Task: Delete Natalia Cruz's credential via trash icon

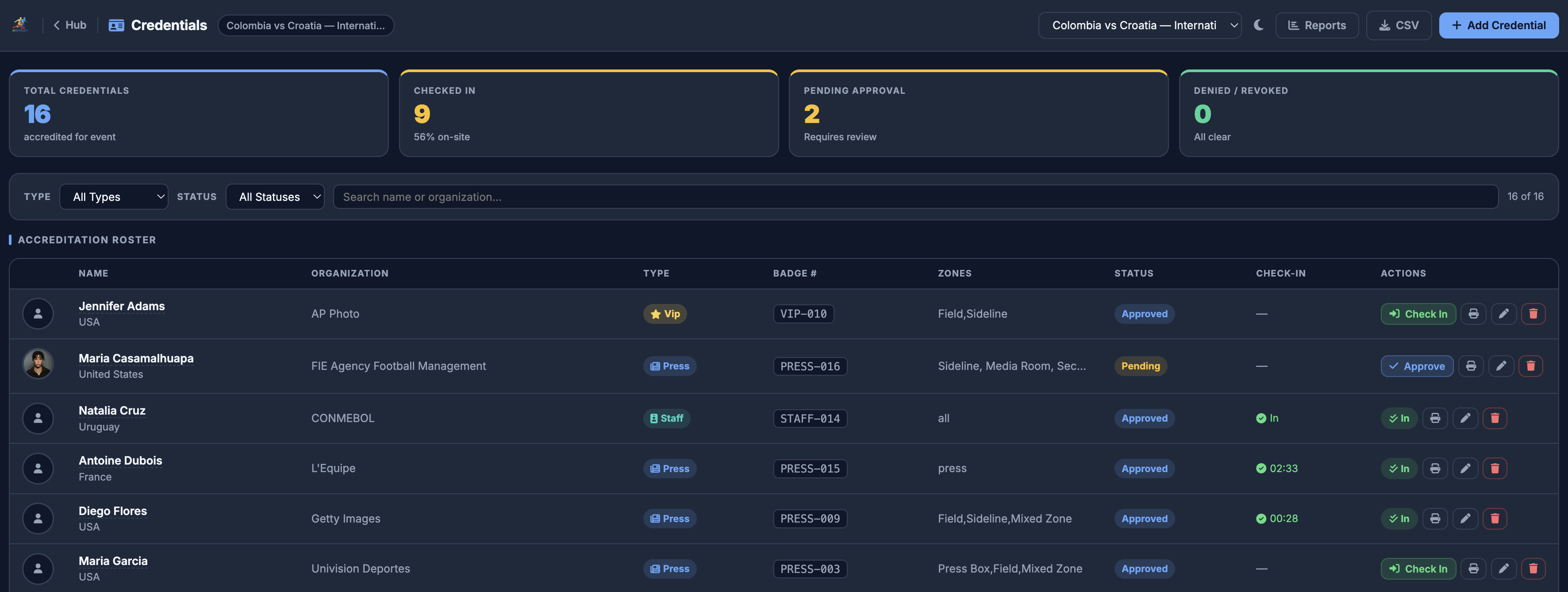Action: pyautogui.click(x=1495, y=418)
